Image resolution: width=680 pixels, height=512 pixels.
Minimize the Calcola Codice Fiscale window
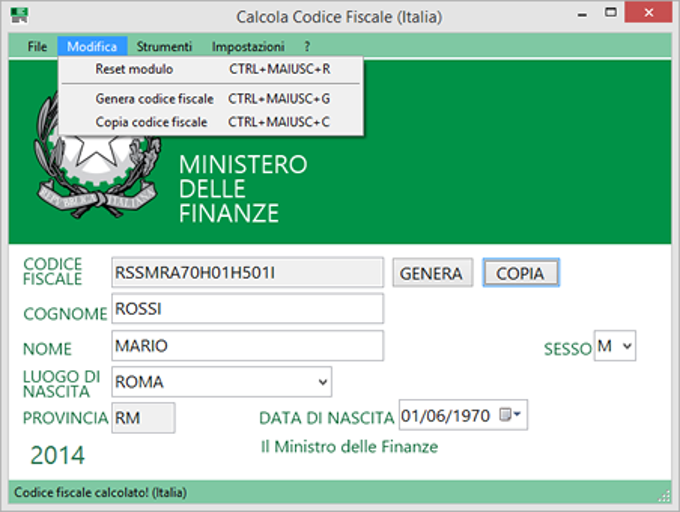coord(582,15)
